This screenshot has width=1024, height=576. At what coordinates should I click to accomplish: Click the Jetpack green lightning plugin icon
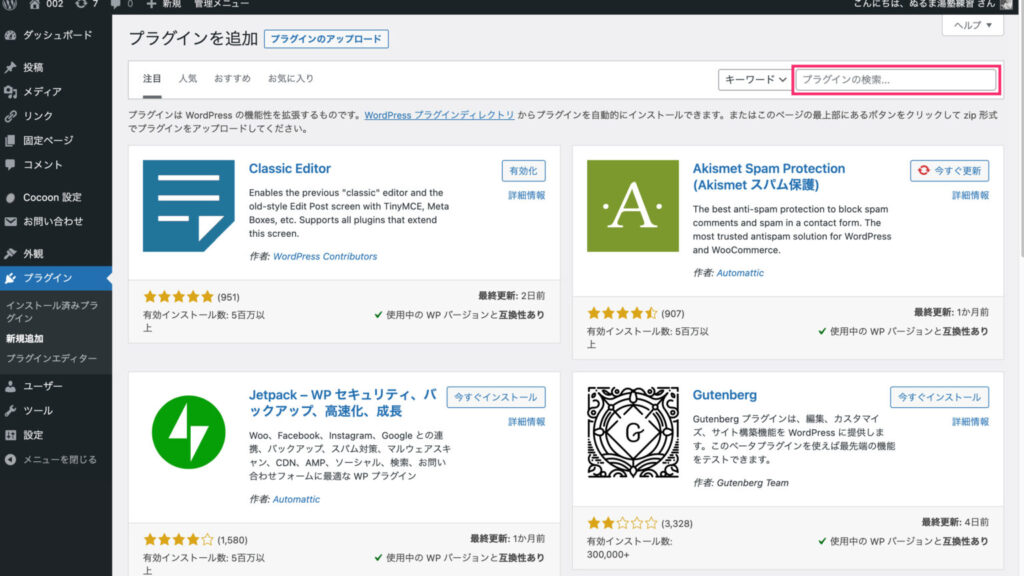click(188, 431)
